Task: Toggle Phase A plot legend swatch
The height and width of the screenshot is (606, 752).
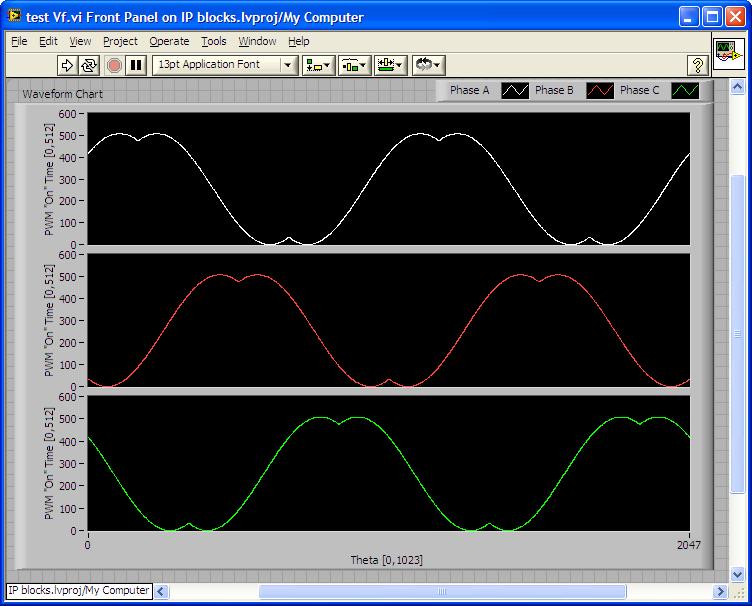Action: pyautogui.click(x=515, y=91)
